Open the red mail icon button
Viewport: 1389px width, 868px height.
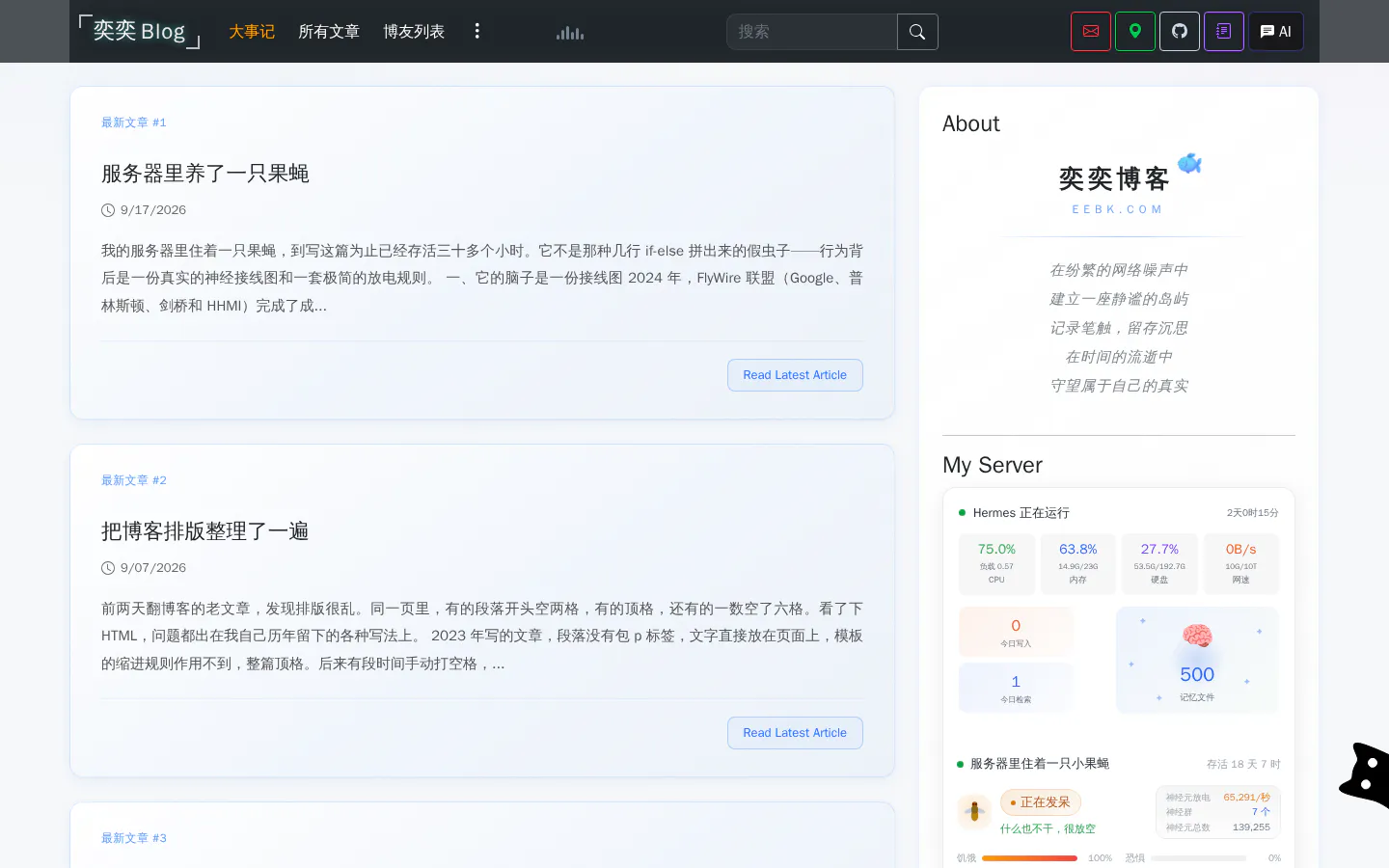(x=1091, y=32)
